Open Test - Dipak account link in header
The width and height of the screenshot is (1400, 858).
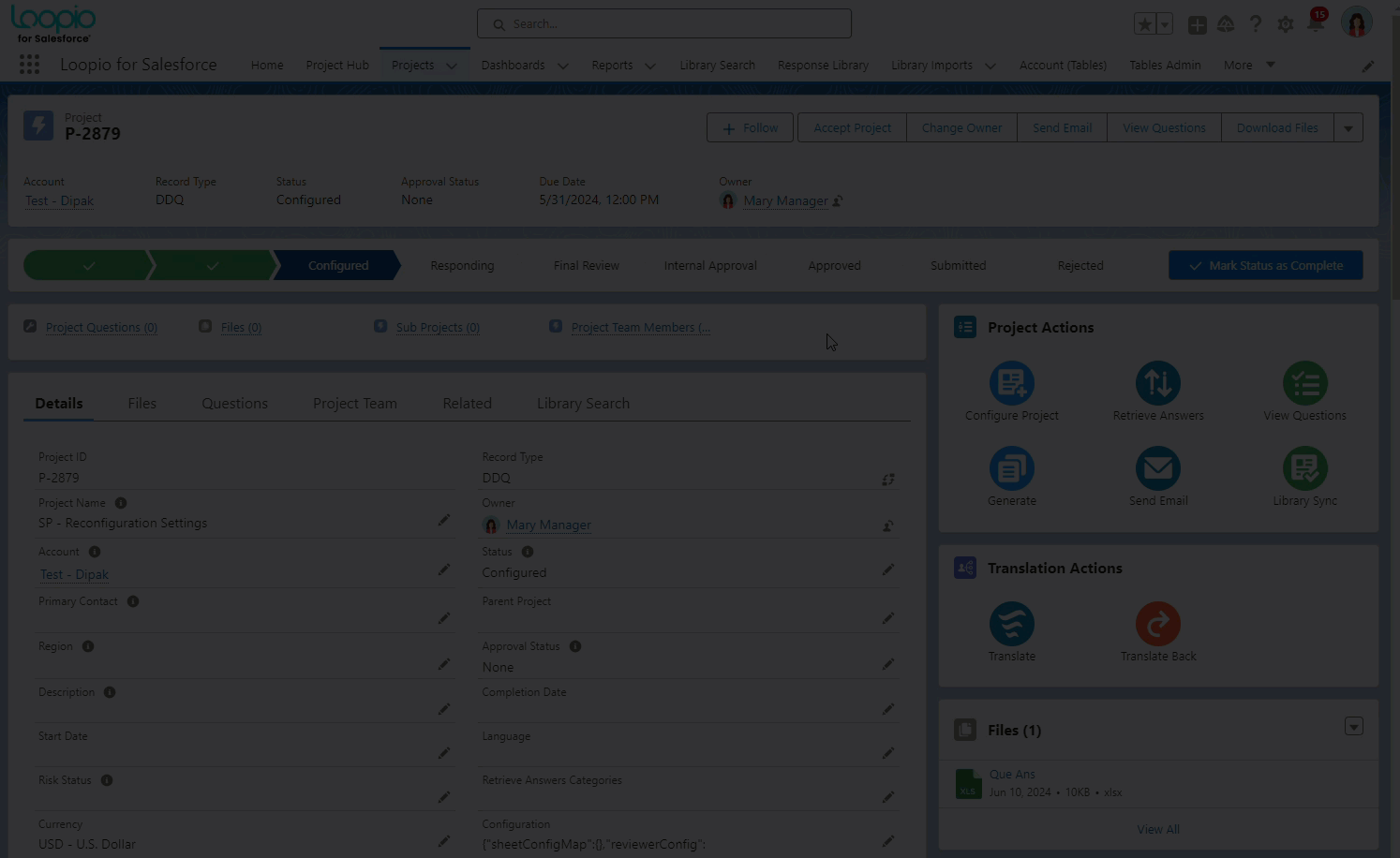click(x=59, y=200)
